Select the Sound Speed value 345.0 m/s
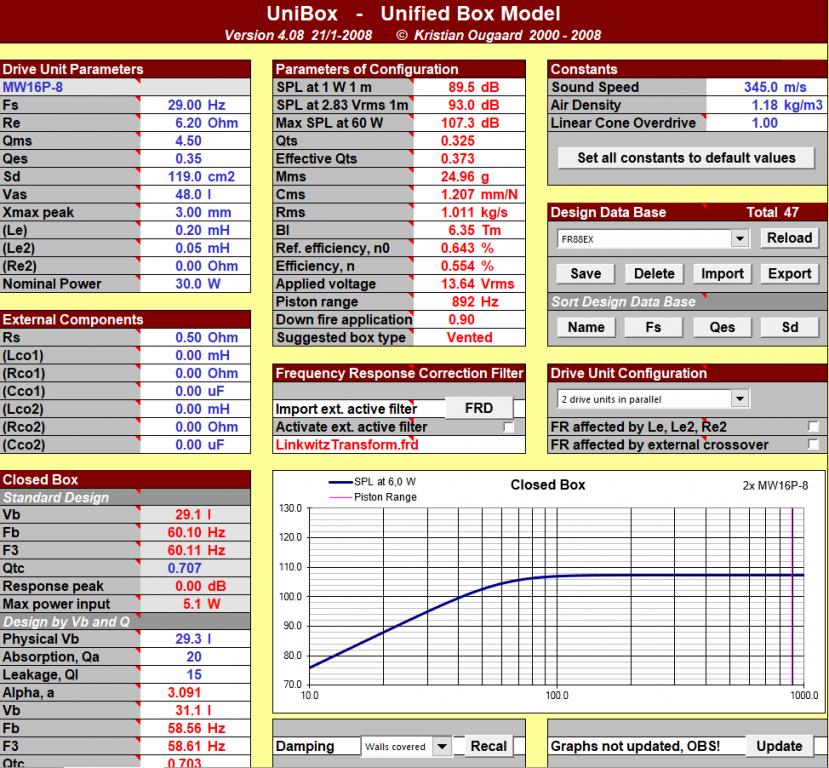The width and height of the screenshot is (829, 768). point(767,87)
